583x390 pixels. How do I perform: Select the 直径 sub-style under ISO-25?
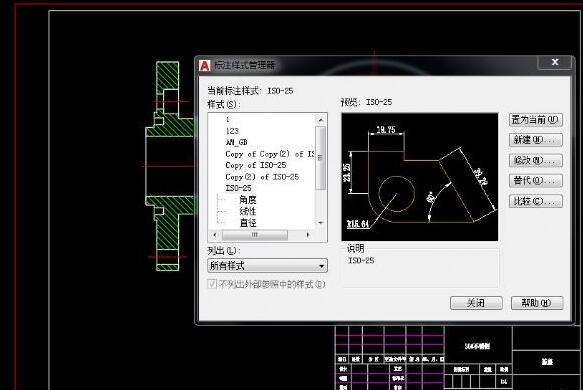(x=248, y=223)
